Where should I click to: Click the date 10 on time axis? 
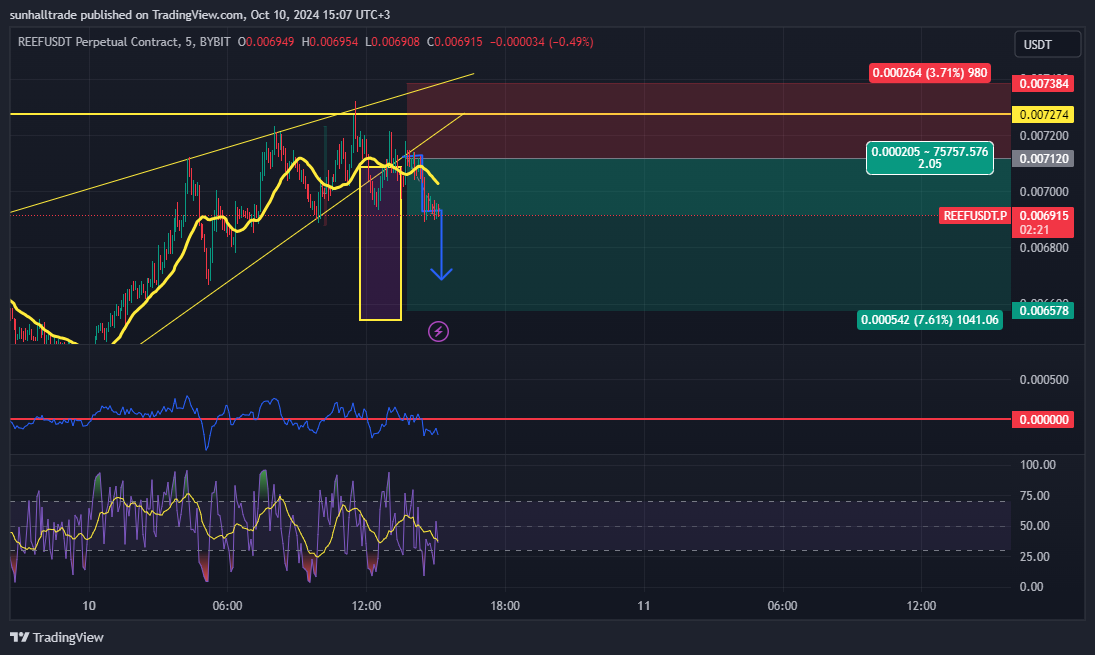(x=89, y=605)
